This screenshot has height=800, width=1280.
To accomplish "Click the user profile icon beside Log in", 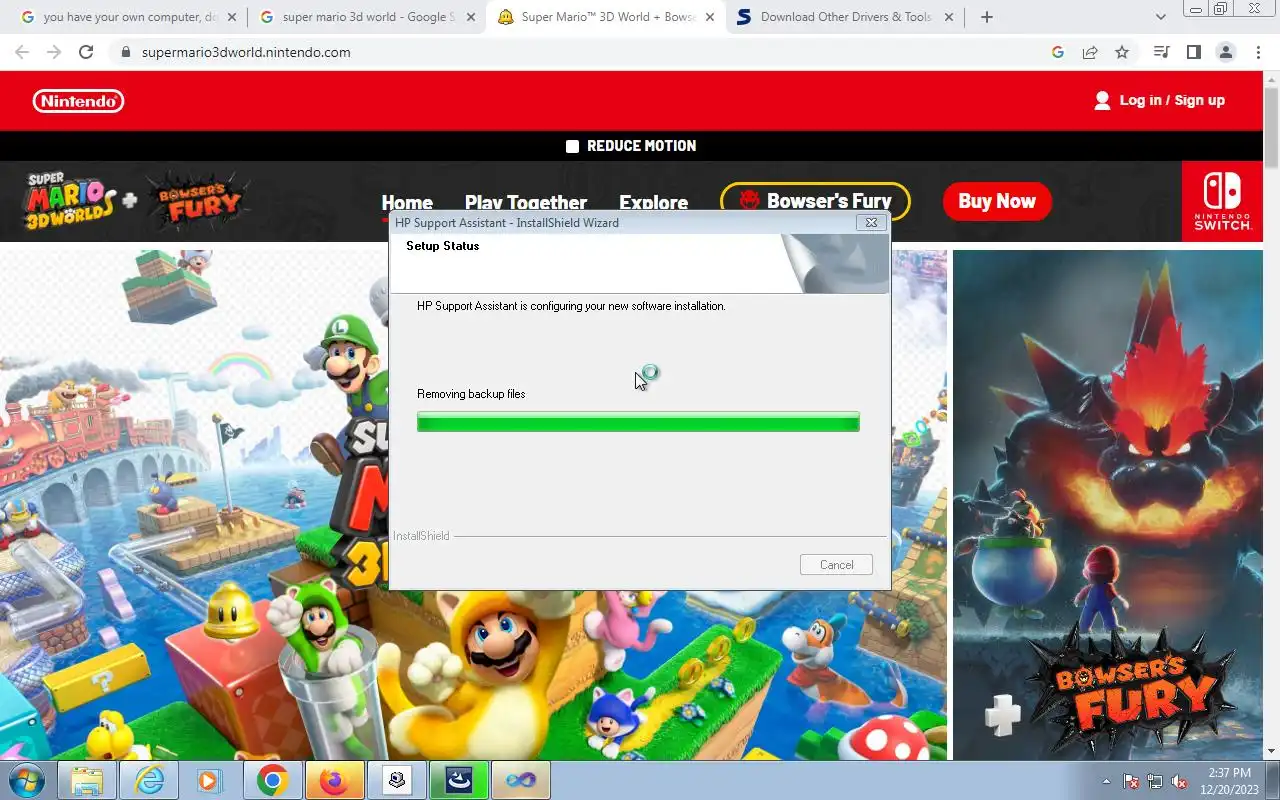I will click(x=1102, y=100).
